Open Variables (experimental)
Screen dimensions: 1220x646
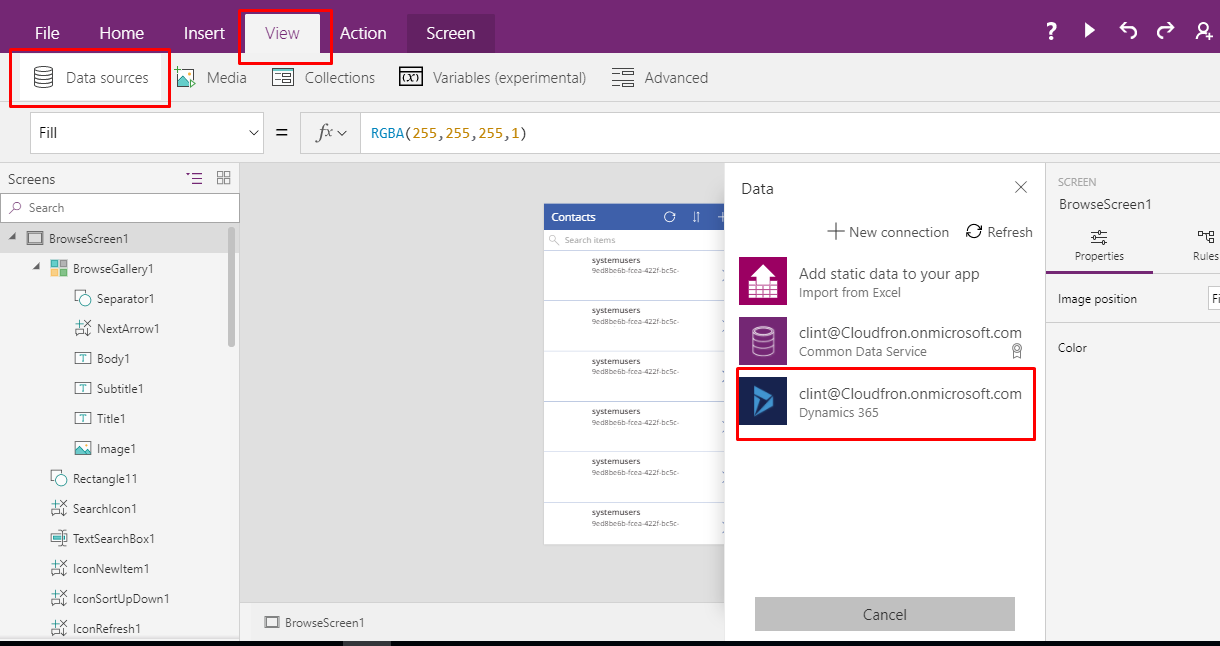(492, 78)
